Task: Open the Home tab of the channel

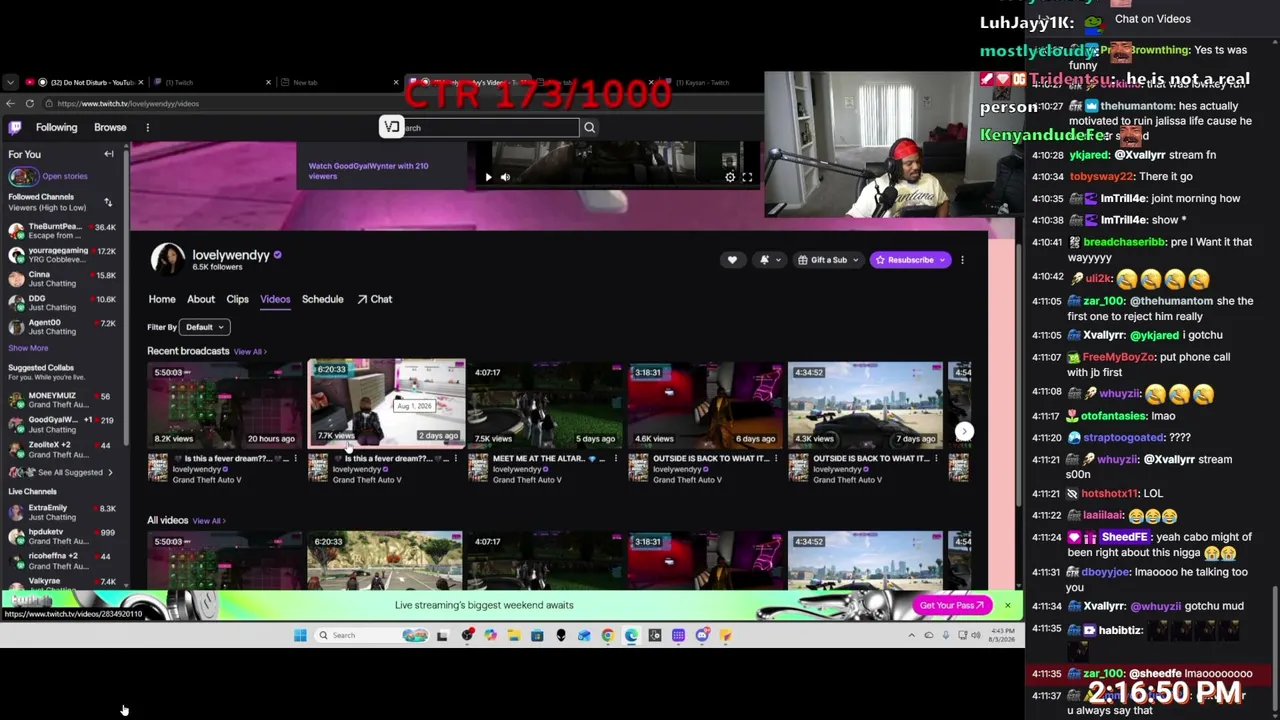Action: click(x=162, y=299)
